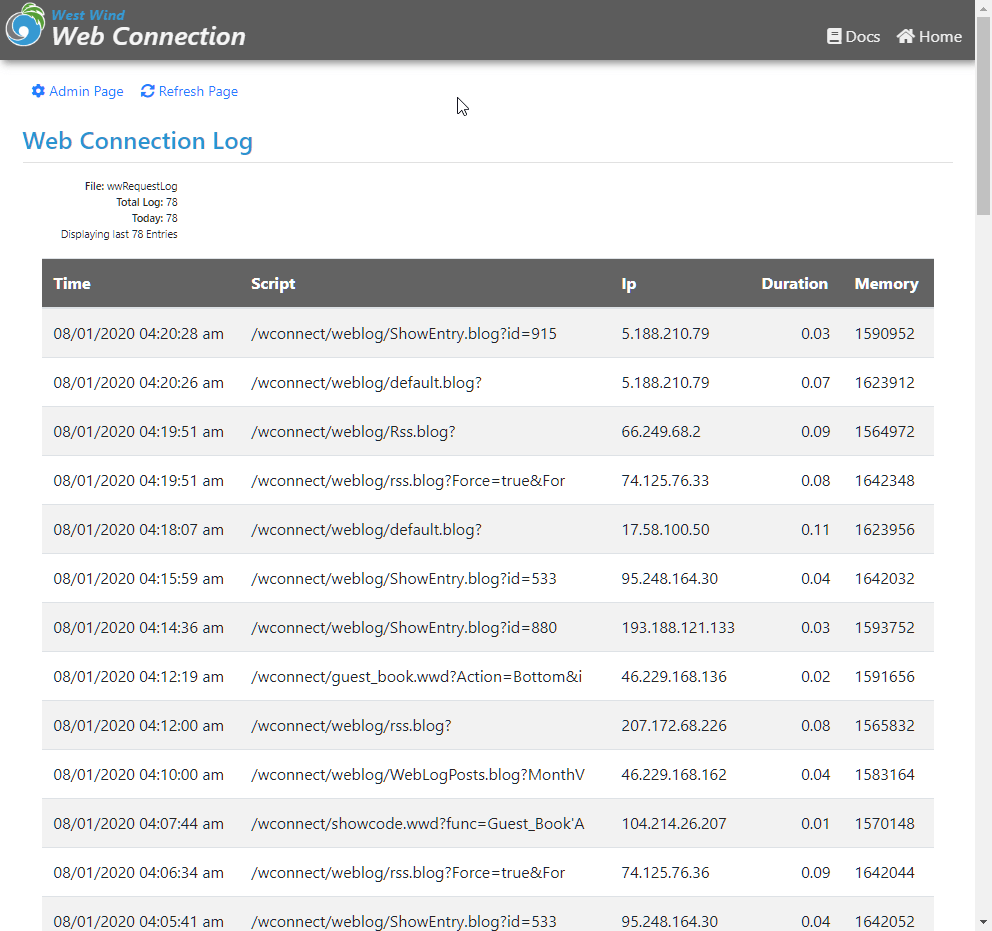
Task: Click the West Wind globe logo icon
Action: tap(26, 27)
